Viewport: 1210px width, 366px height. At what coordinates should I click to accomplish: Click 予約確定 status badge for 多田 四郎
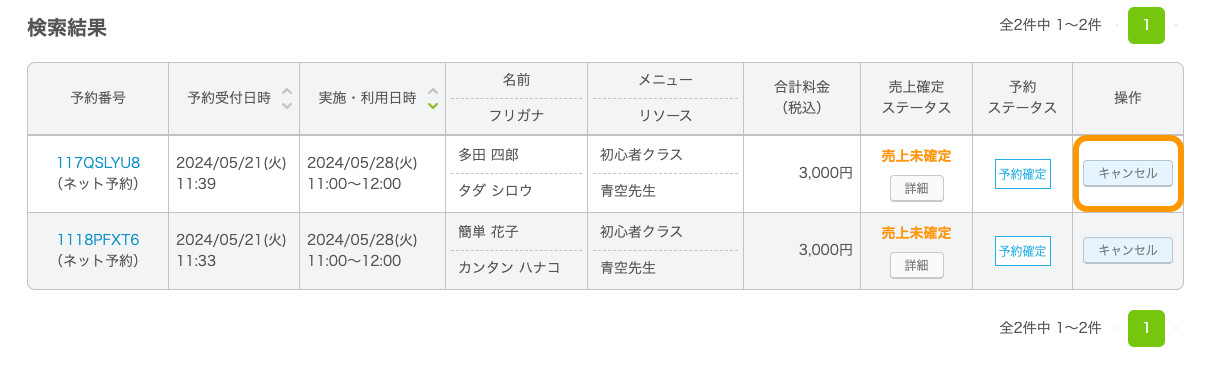point(1022,174)
